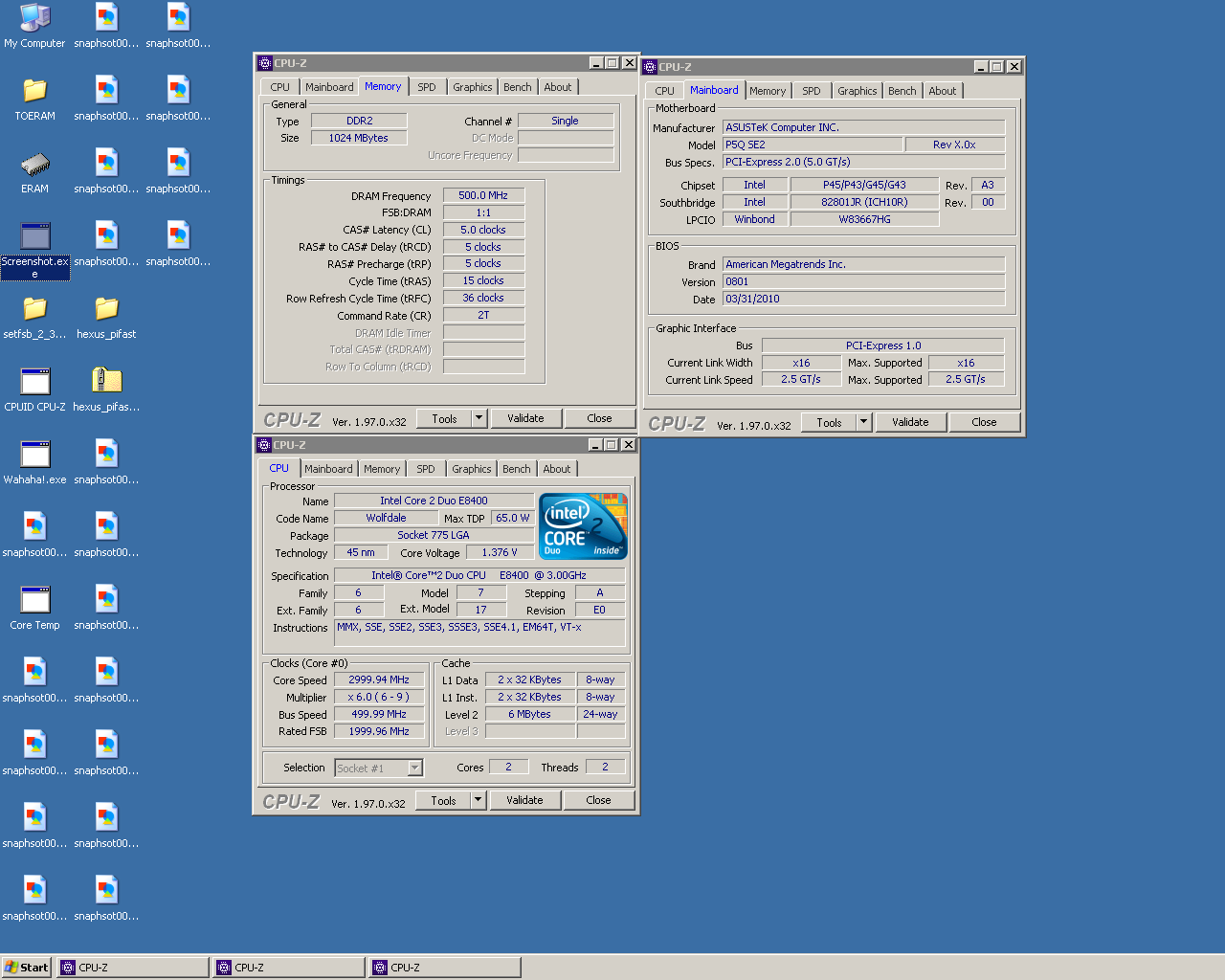Image resolution: width=1225 pixels, height=980 pixels.
Task: Click the Intel Core 2 Duo logo
Action: (x=583, y=525)
